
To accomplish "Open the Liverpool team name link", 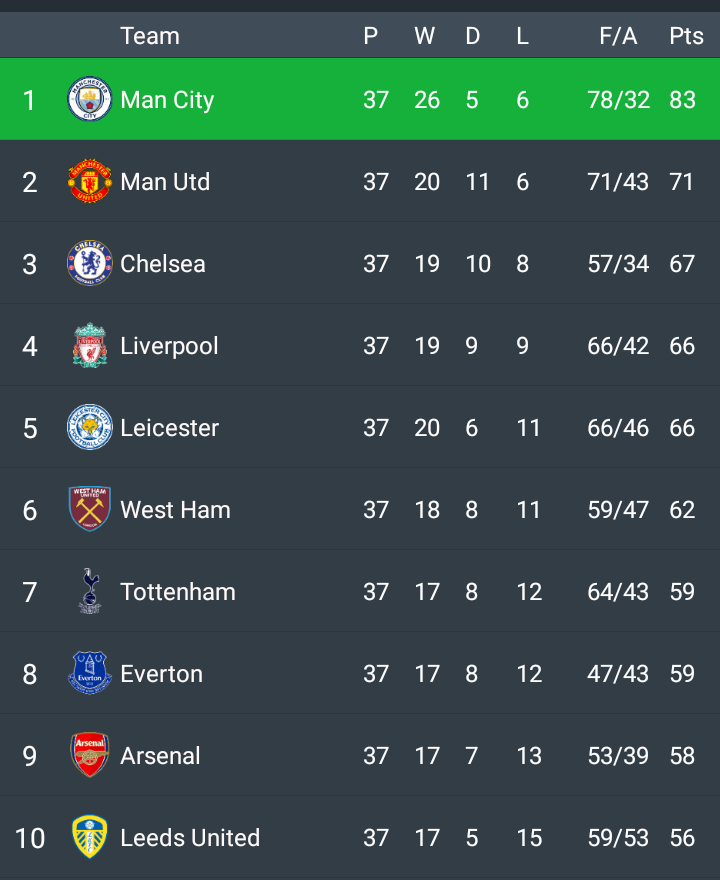I will 169,346.
